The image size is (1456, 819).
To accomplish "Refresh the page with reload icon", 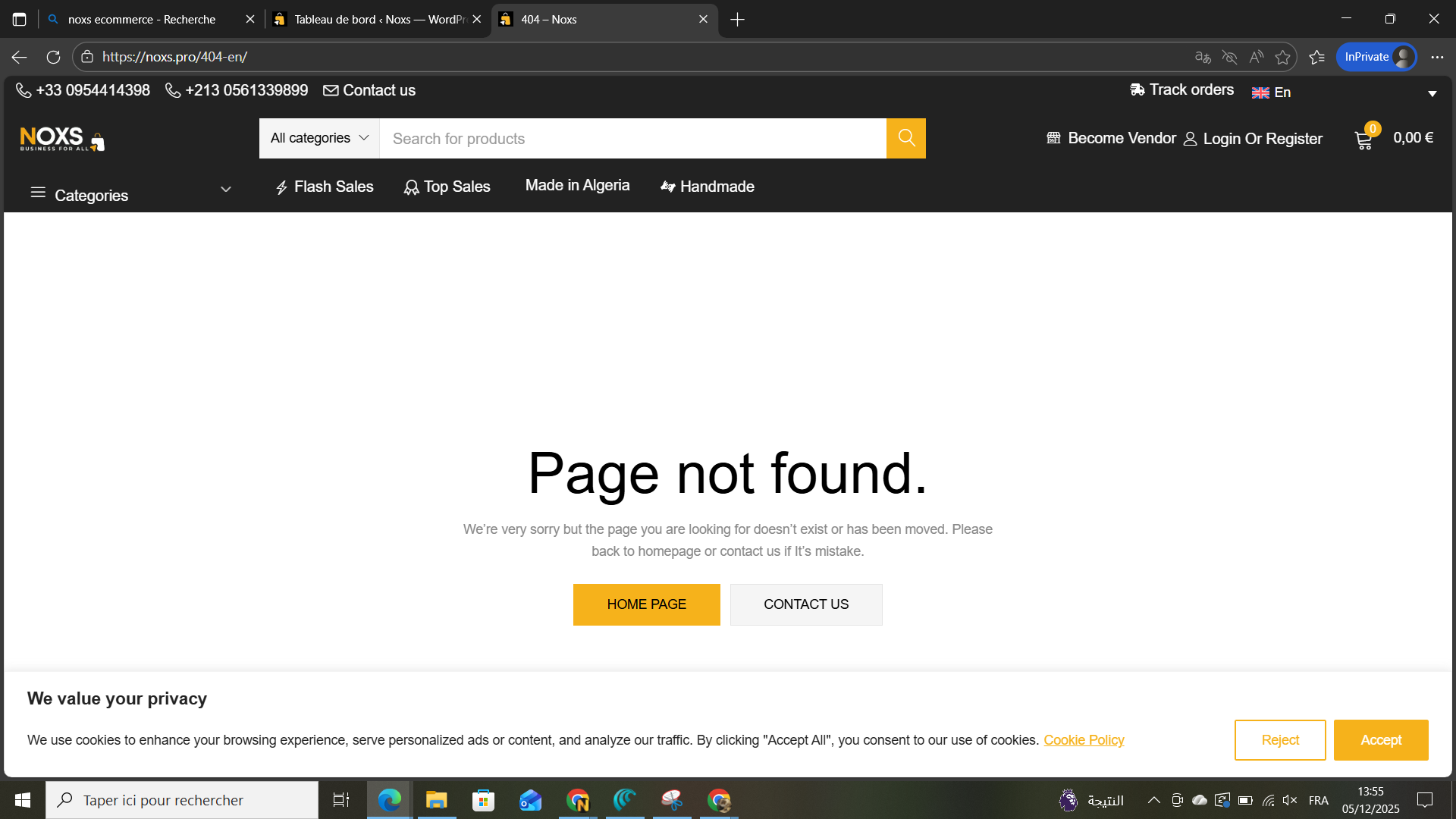I will 53,57.
